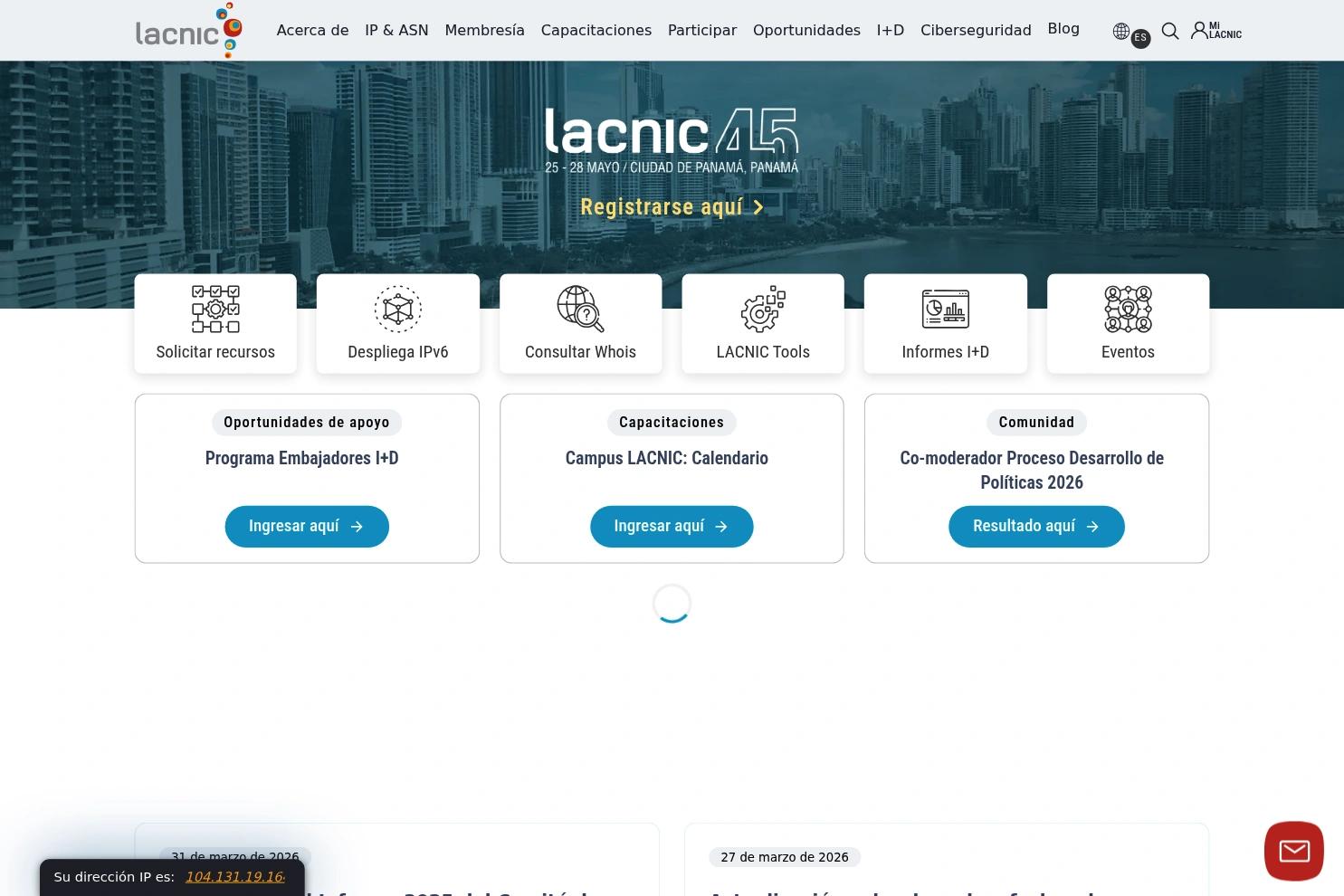Click the Su dirección IP es label
1344x896 pixels.
(x=114, y=877)
